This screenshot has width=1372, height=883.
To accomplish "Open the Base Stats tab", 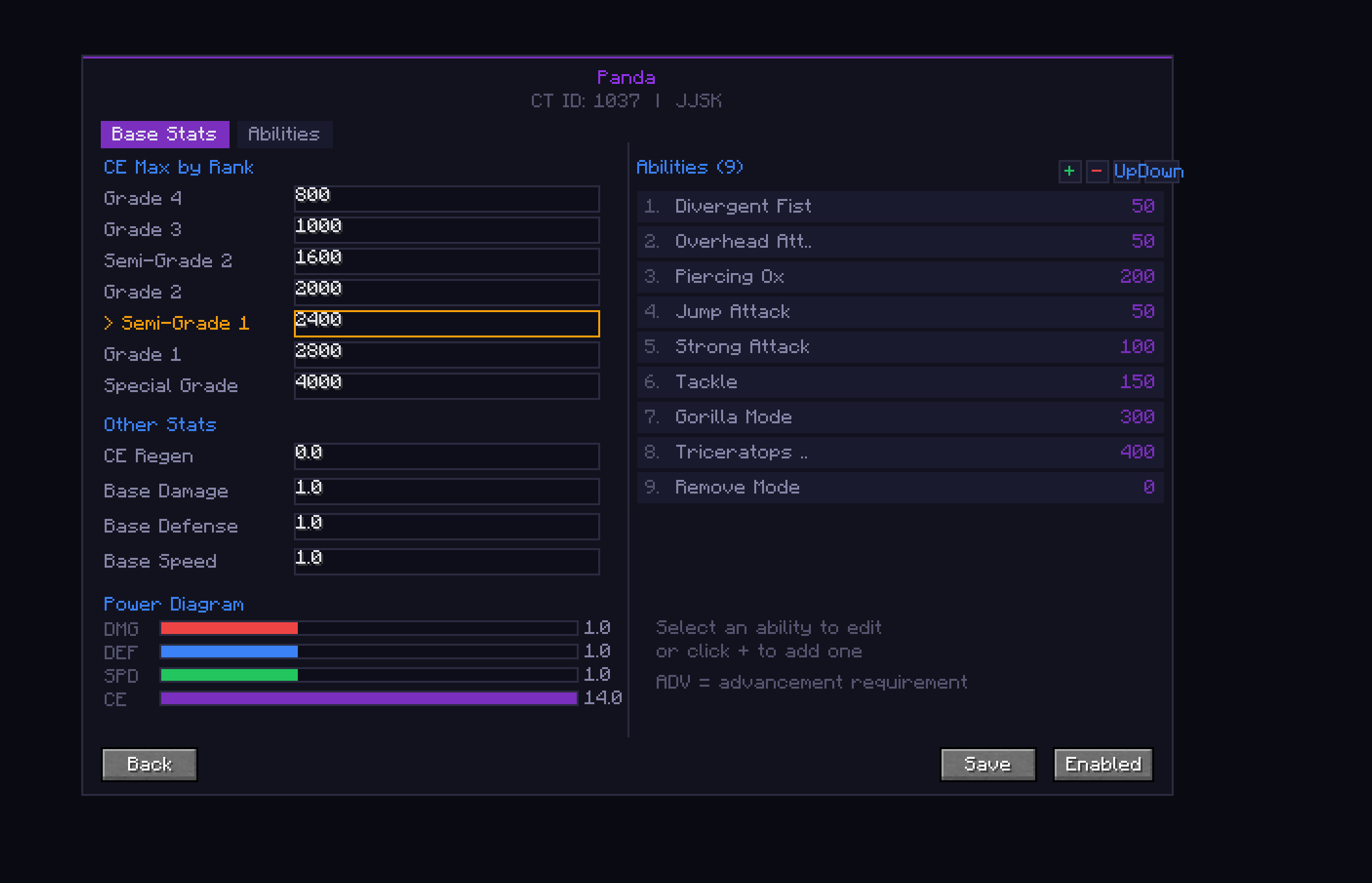I will [x=165, y=135].
